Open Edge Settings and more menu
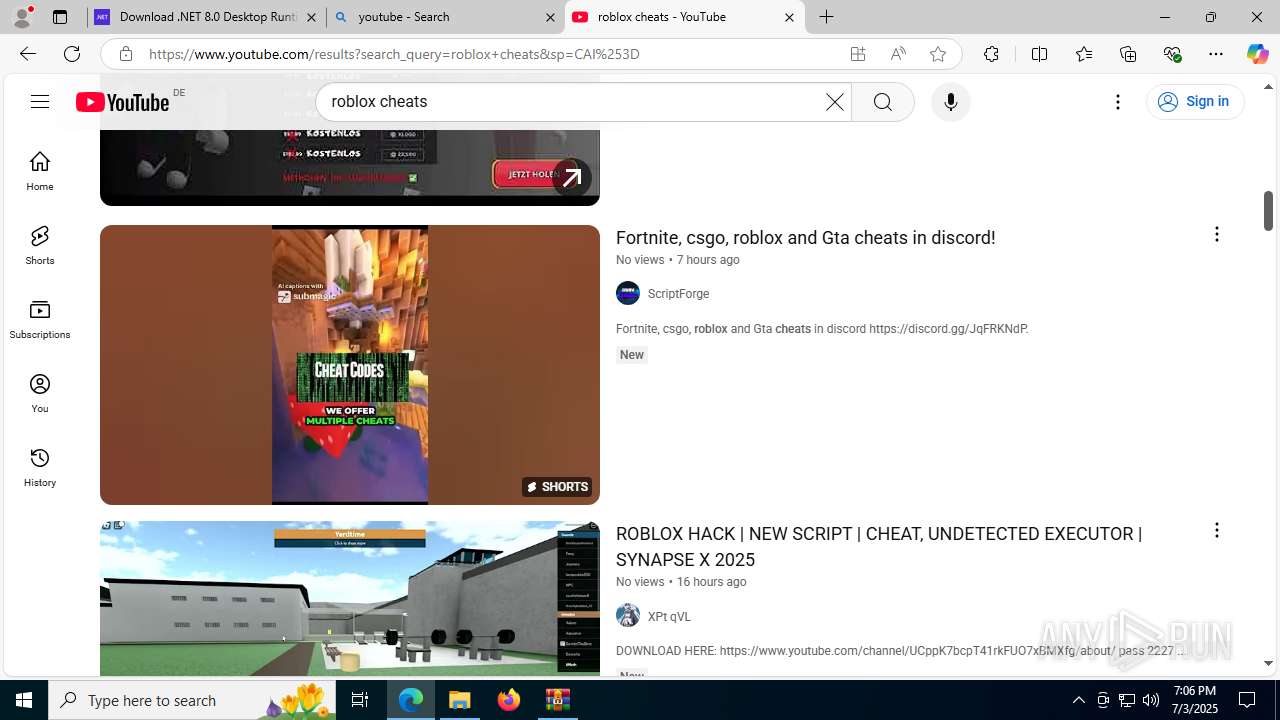 (1216, 54)
